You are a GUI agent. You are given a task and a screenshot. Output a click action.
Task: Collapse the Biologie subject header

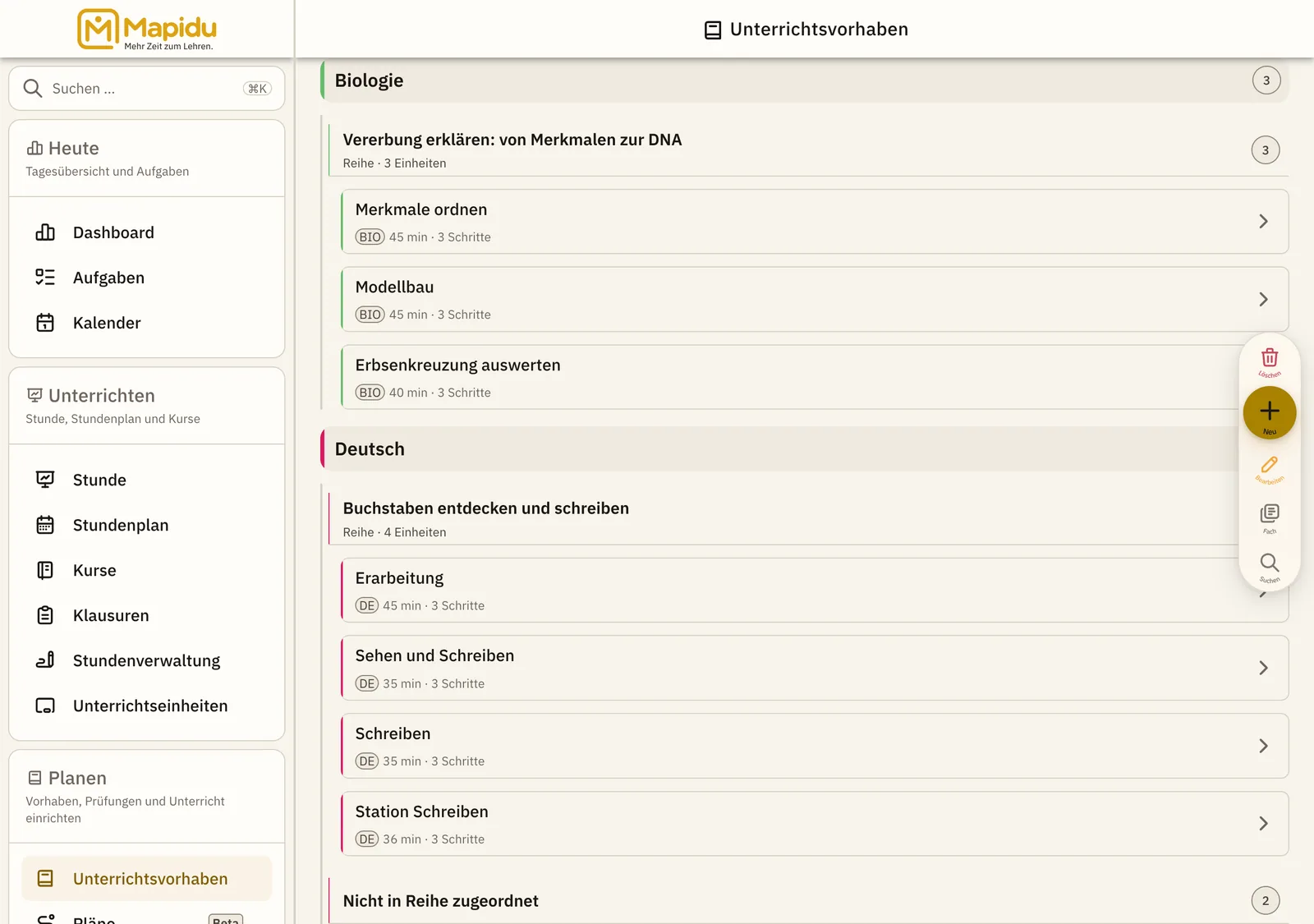(805, 80)
